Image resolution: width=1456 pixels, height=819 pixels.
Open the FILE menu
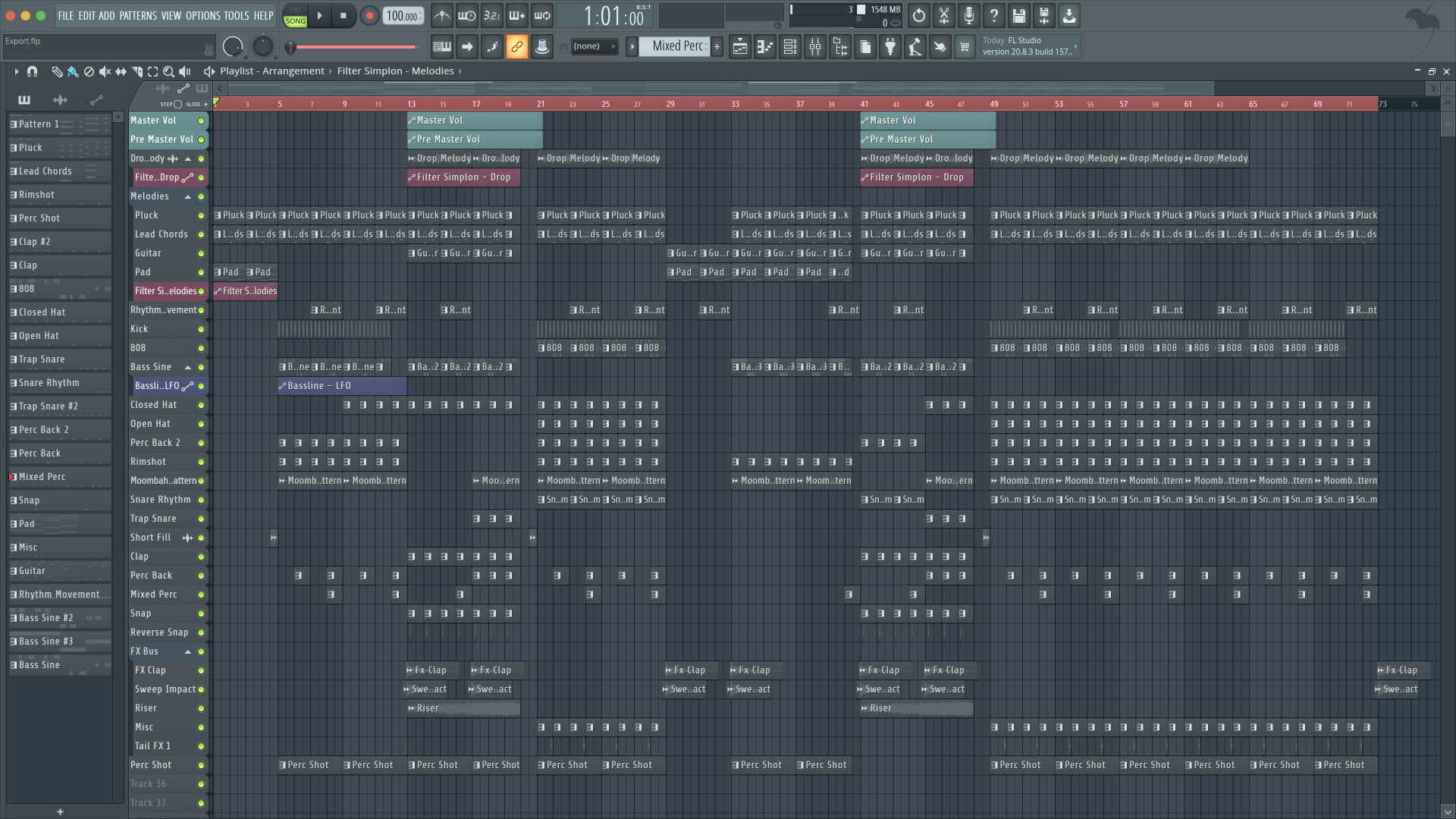pyautogui.click(x=66, y=15)
